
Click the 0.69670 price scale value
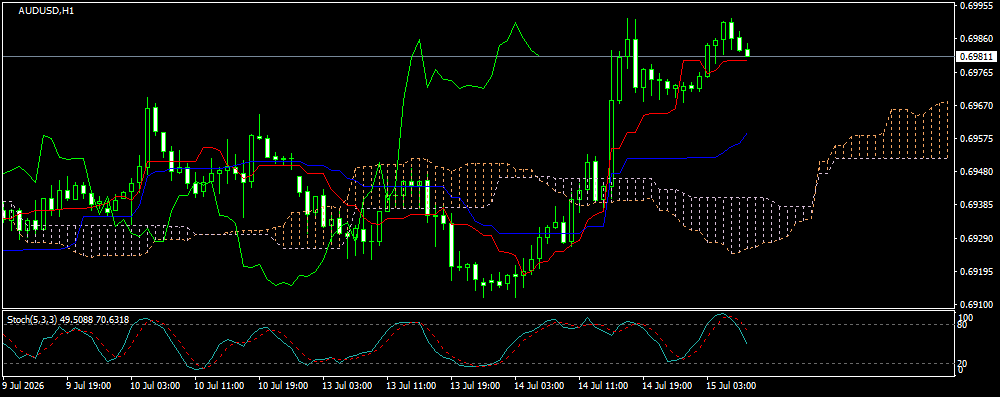[975, 105]
